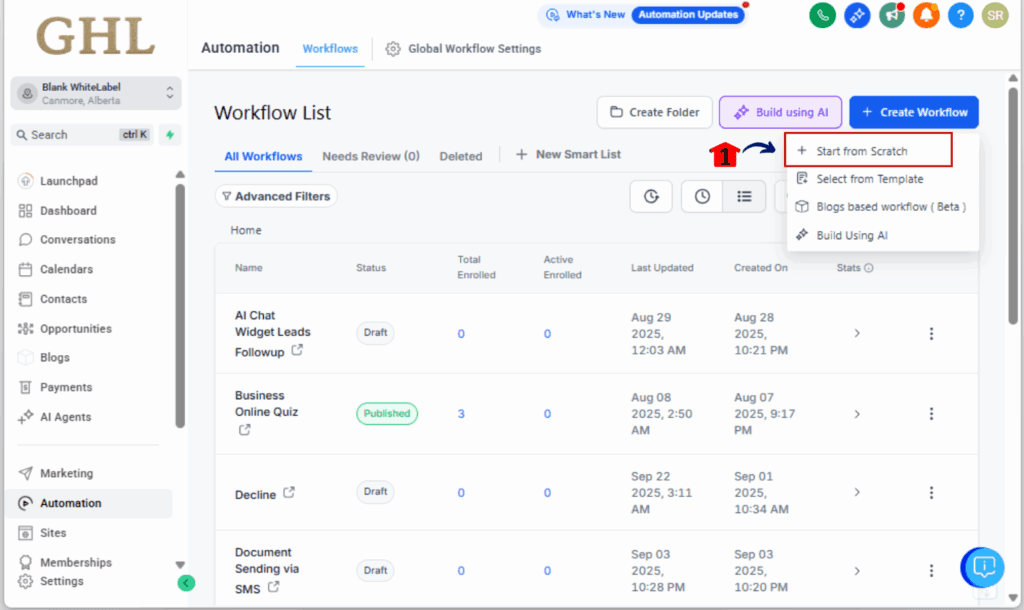Click the purple Build using AI button
This screenshot has height=610, width=1024.
(x=780, y=112)
